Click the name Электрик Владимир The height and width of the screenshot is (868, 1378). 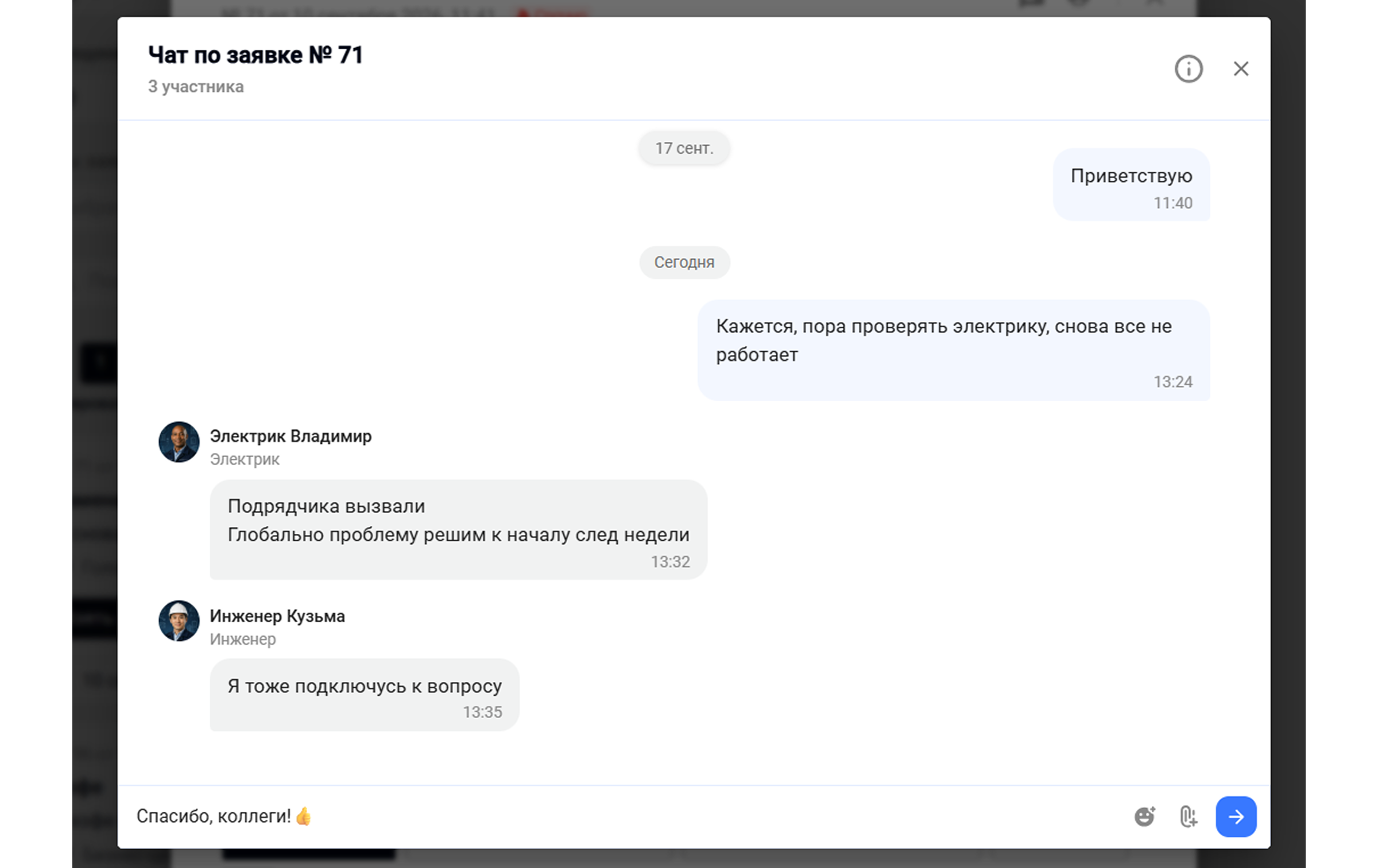tap(291, 436)
